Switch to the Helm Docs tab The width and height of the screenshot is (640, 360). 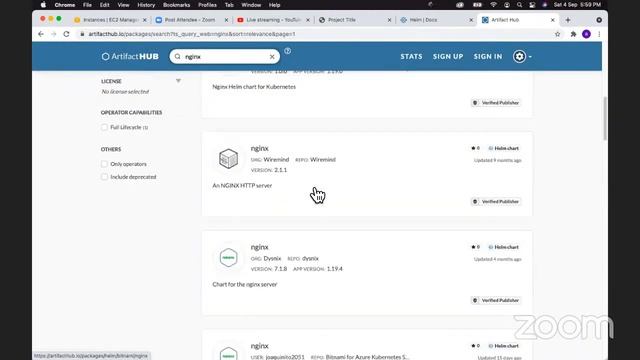435,20
